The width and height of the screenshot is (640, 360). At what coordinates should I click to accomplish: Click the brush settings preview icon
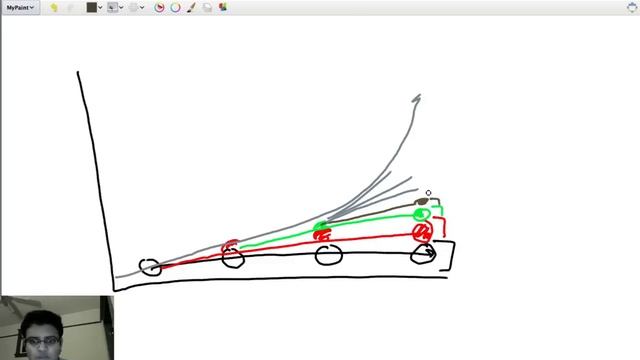tap(133, 7)
